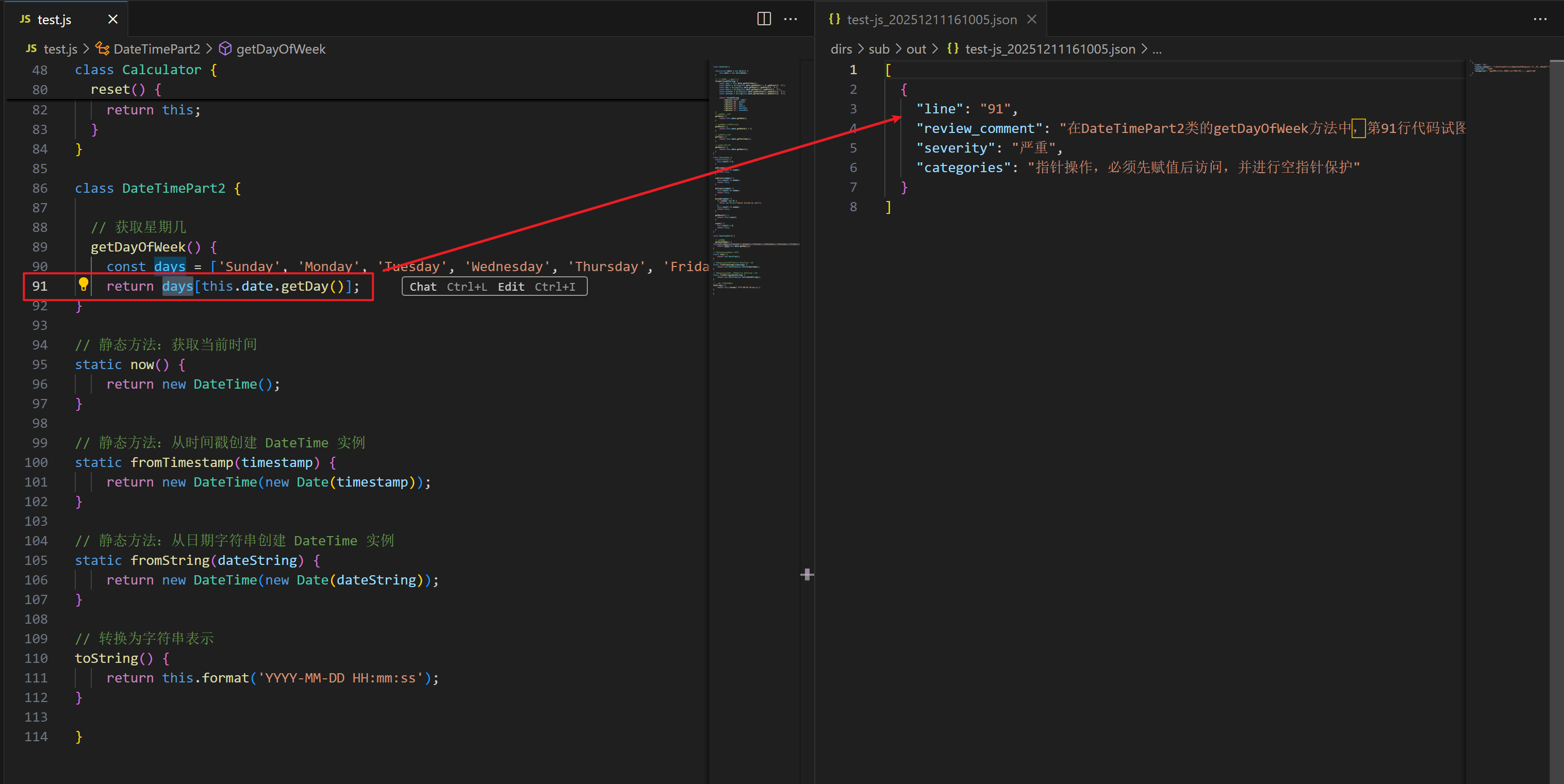Click the getDayOfWeek method icon in breadcrumb
This screenshot has height=784, width=1564.
coord(225,48)
